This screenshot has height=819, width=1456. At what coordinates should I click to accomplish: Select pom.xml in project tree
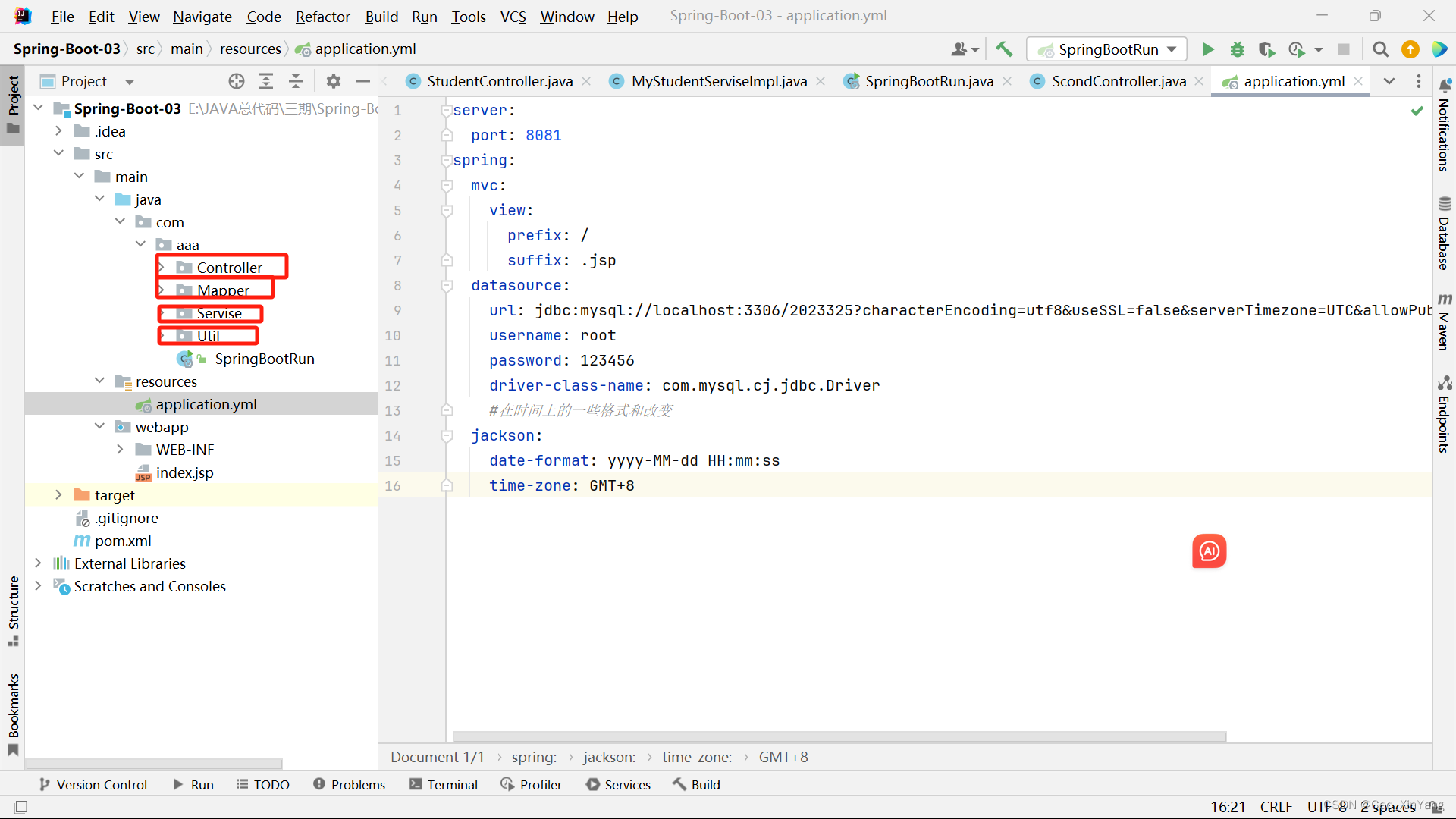pos(123,541)
